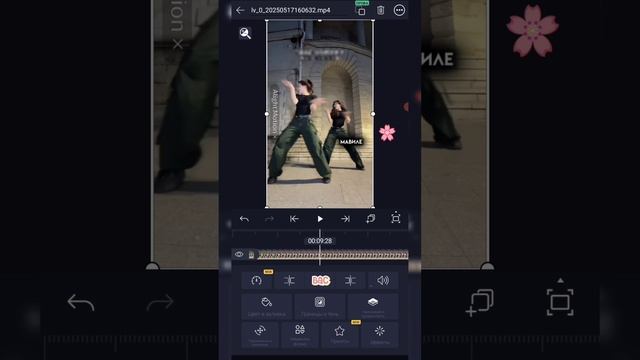The height and width of the screenshot is (360, 640).
Task: Open the speed gauge tool
Action: 257,280
